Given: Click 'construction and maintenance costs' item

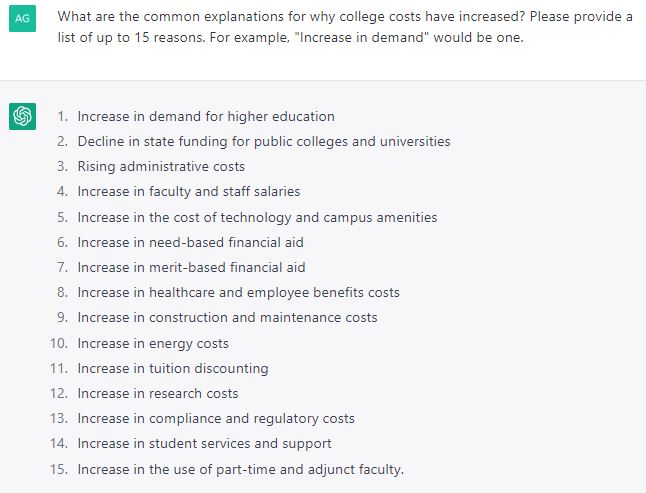Looking at the screenshot, I should (227, 318).
